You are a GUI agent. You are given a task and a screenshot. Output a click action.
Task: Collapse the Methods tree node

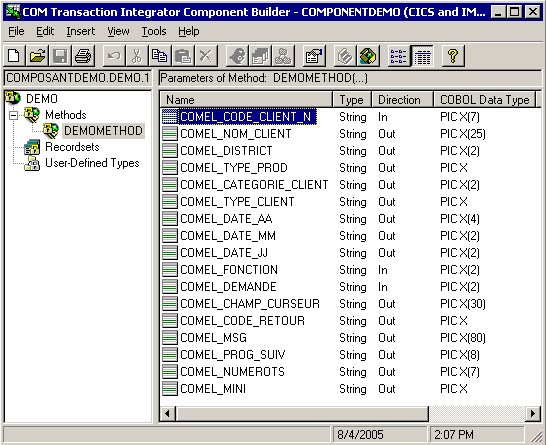[x=13, y=115]
